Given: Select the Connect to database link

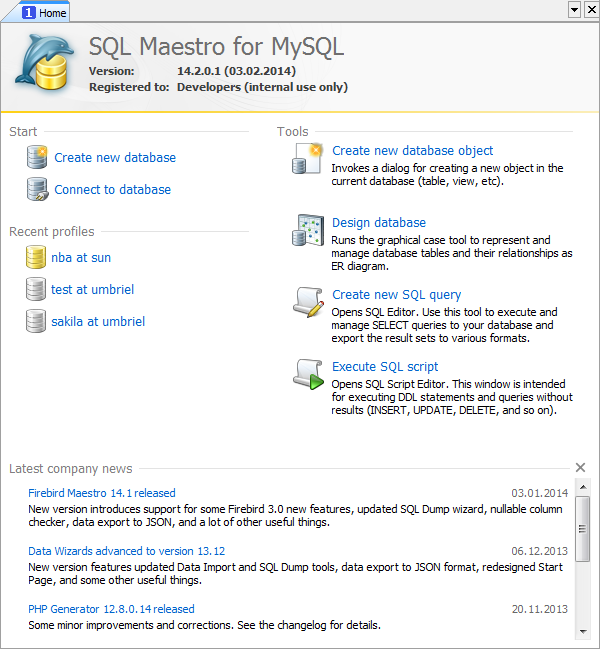Looking at the screenshot, I should [112, 190].
